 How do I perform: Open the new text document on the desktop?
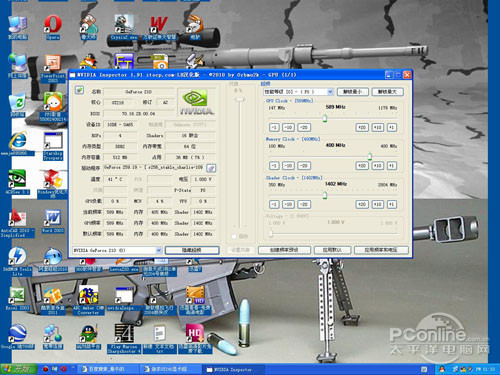159,339
